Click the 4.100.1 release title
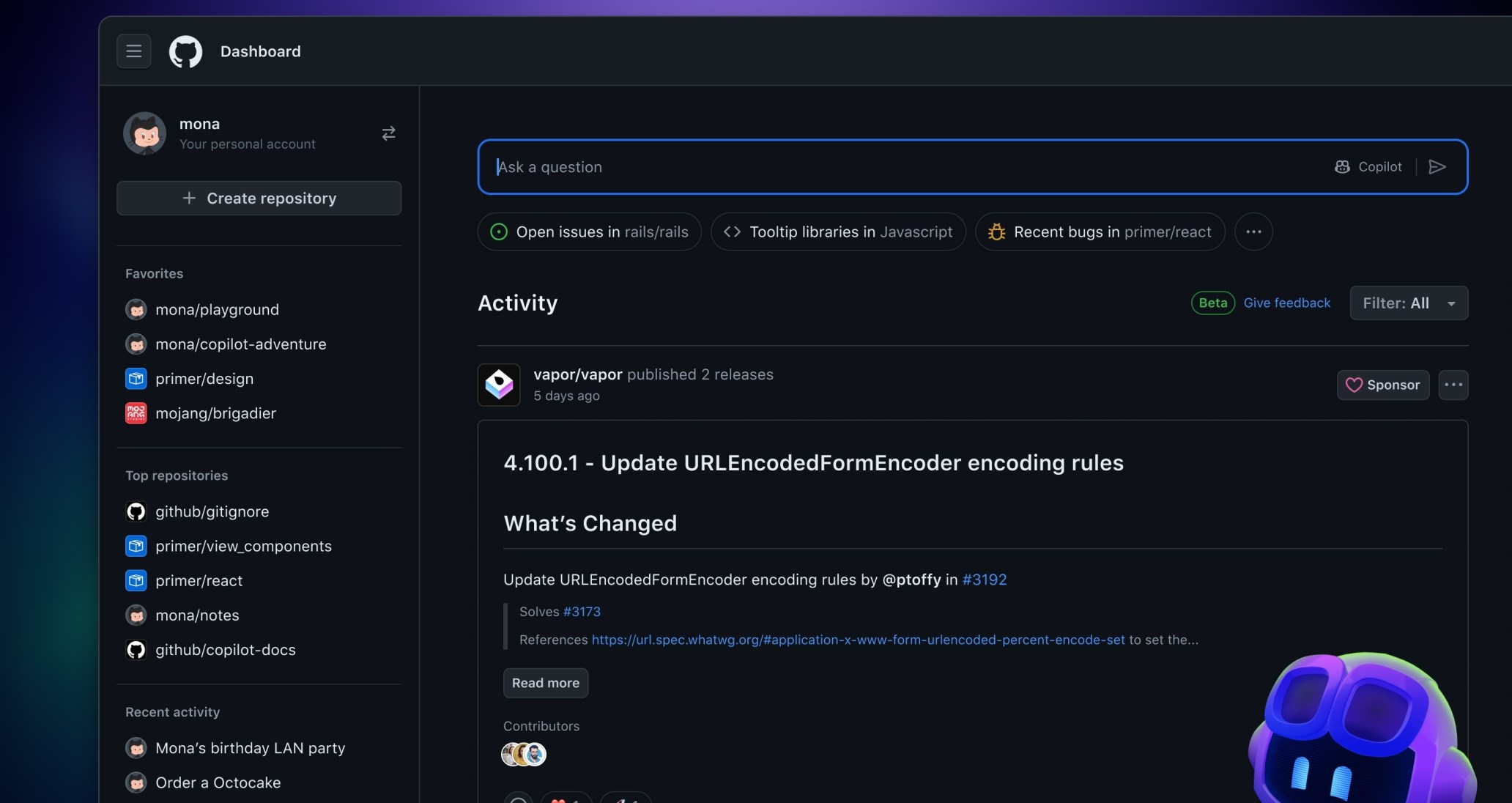 (813, 462)
